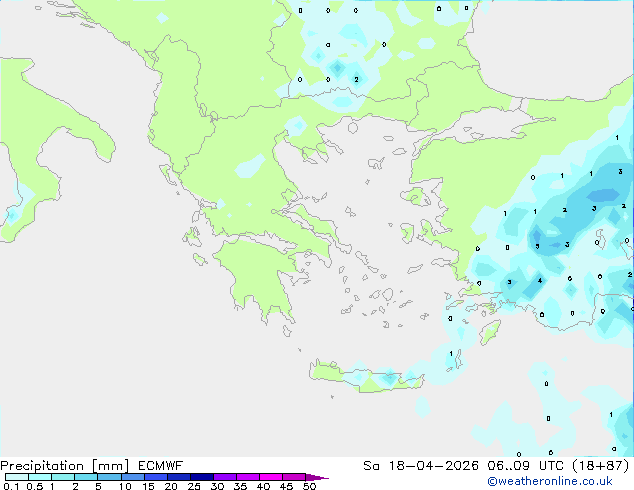Select the 35–40 mm legend color box
This screenshot has width=634, height=490.
point(248,477)
